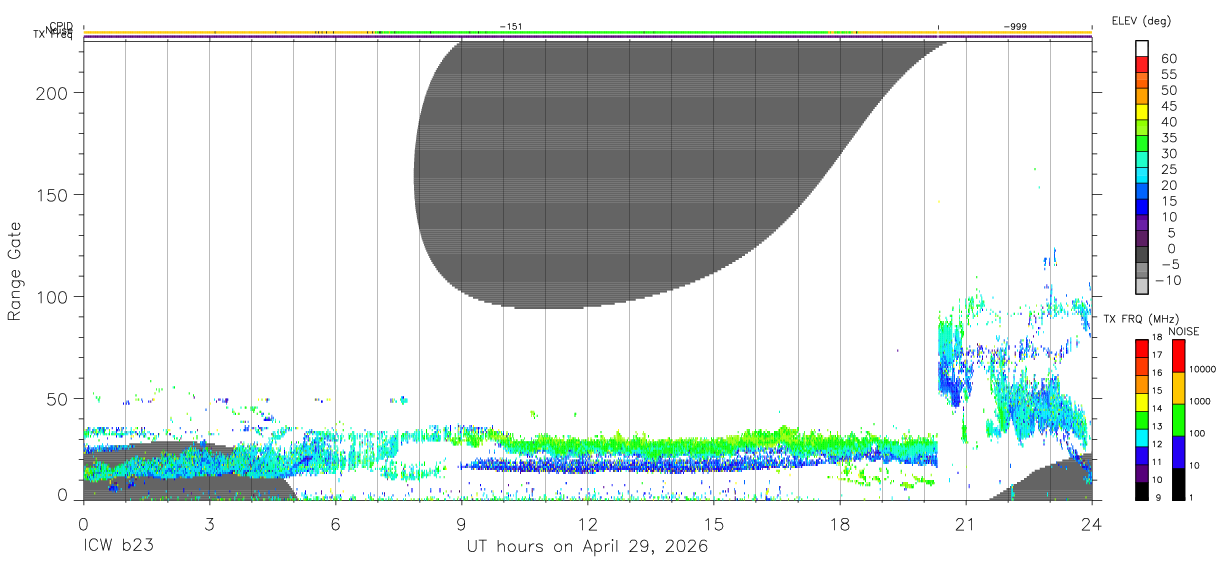Select the lightest gray swatch beside ELEV label -10
The image size is (1228, 567).
[1142, 286]
